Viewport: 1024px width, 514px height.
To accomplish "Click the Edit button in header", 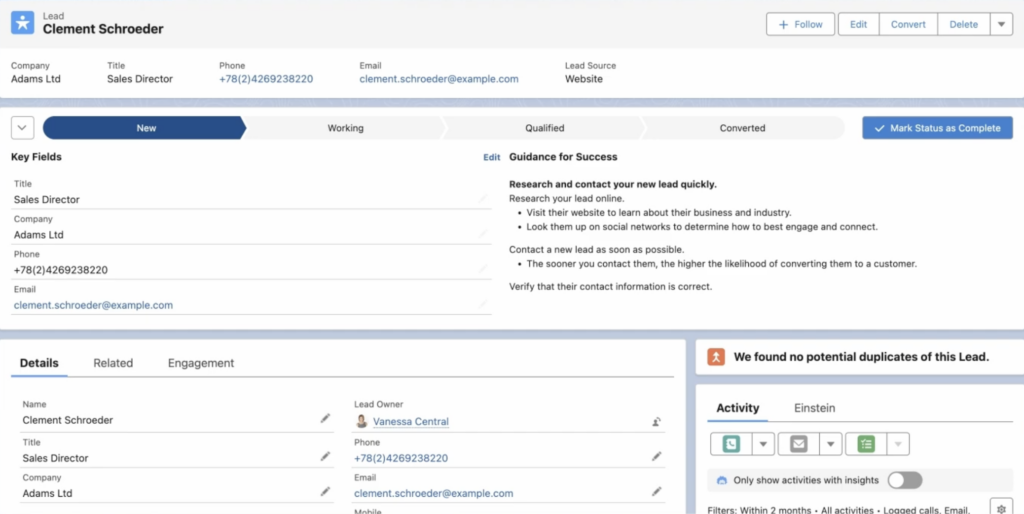I will pyautogui.click(x=858, y=24).
